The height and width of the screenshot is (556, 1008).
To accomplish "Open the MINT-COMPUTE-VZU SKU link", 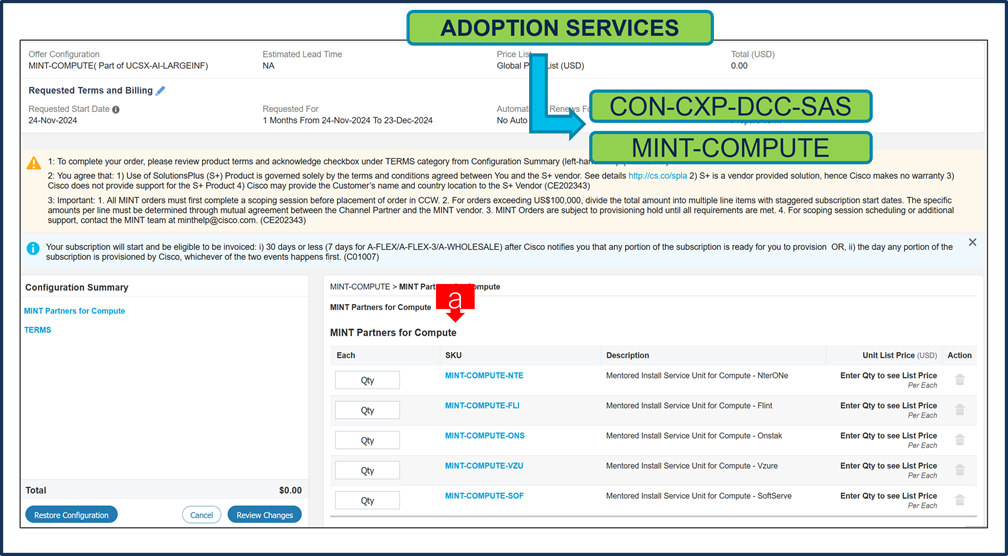I will [484, 466].
